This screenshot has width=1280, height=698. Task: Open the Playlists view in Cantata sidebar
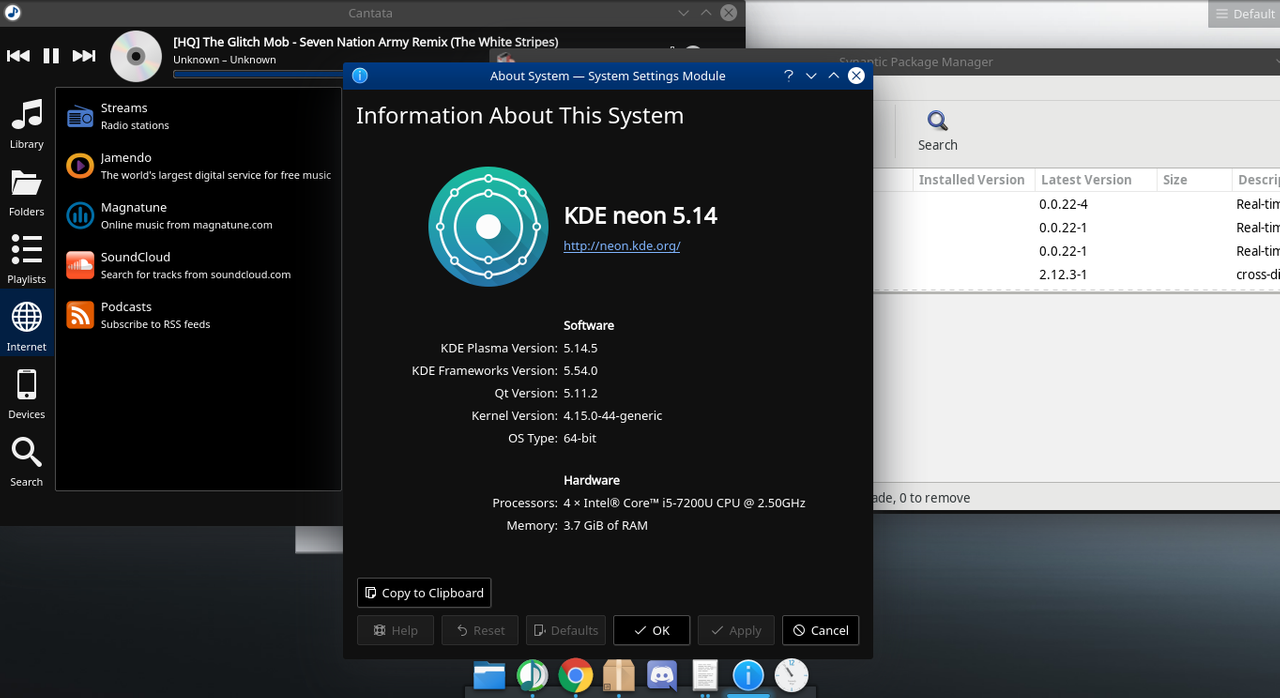[27, 259]
